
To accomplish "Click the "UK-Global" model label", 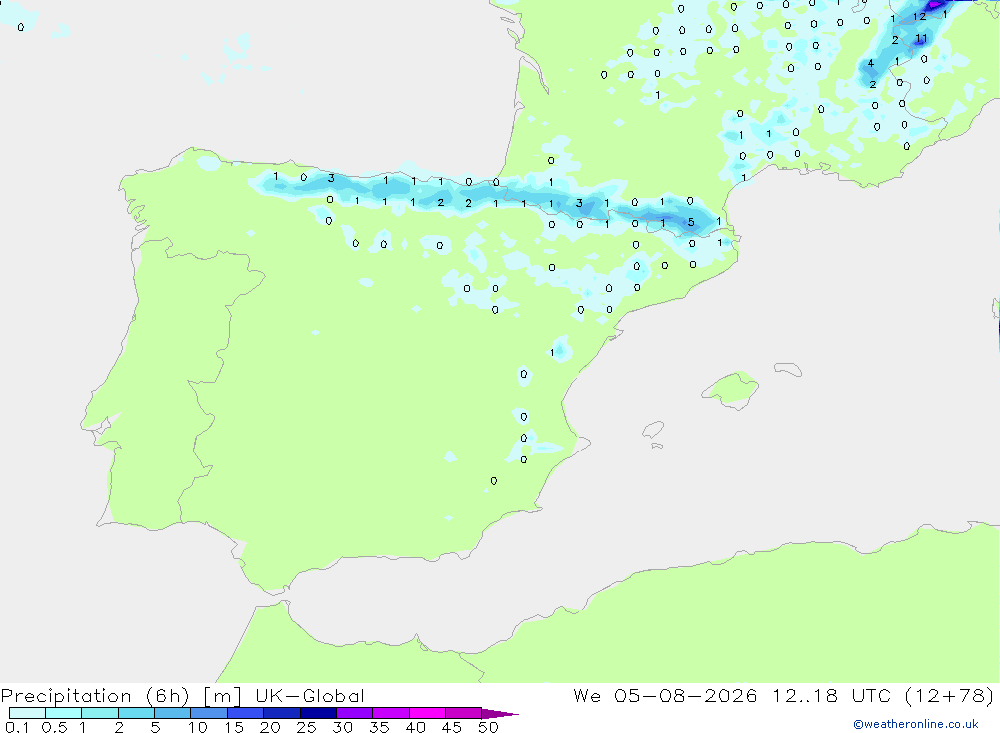I will (310, 696).
